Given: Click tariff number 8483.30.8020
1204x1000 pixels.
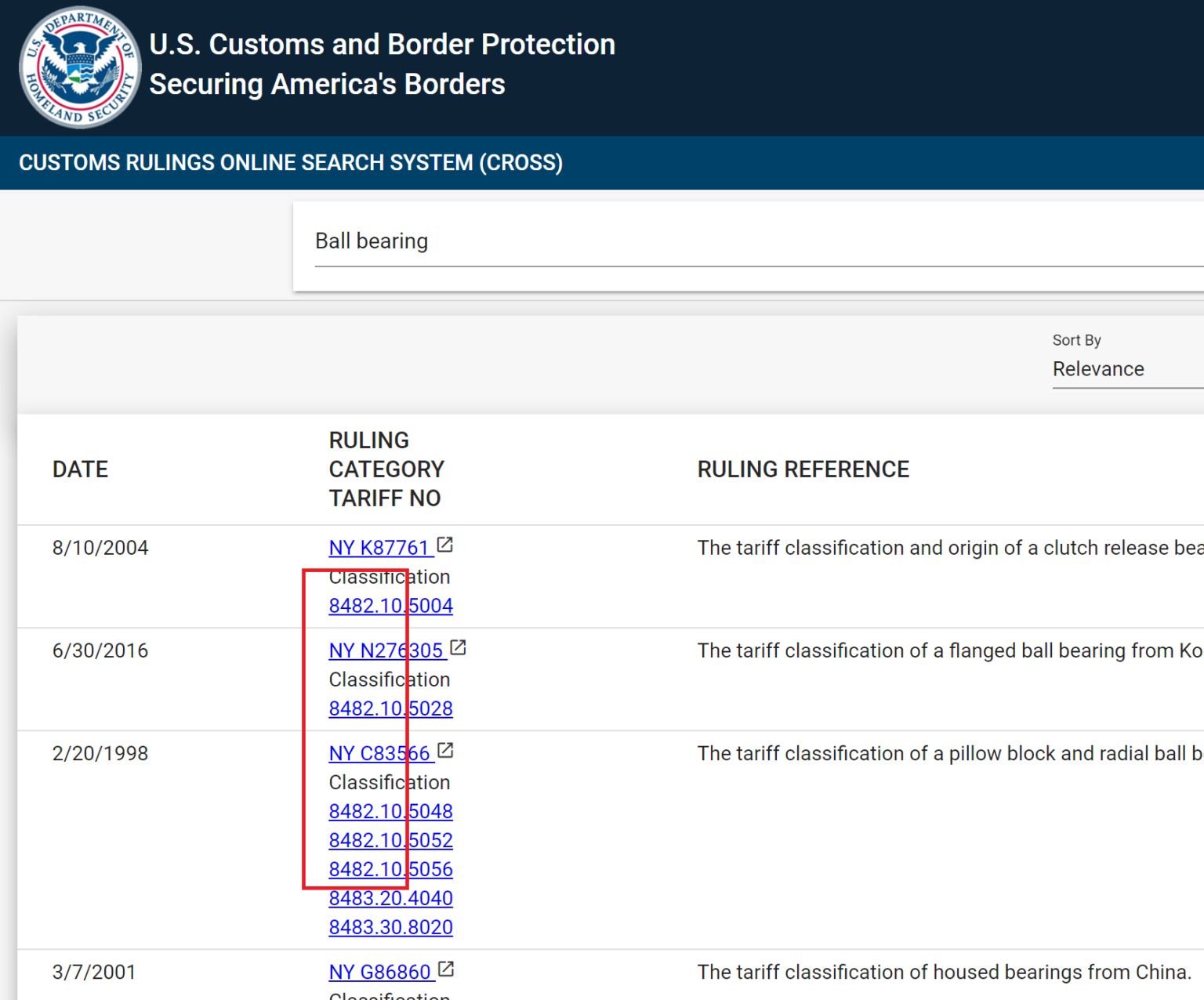Looking at the screenshot, I should (390, 926).
